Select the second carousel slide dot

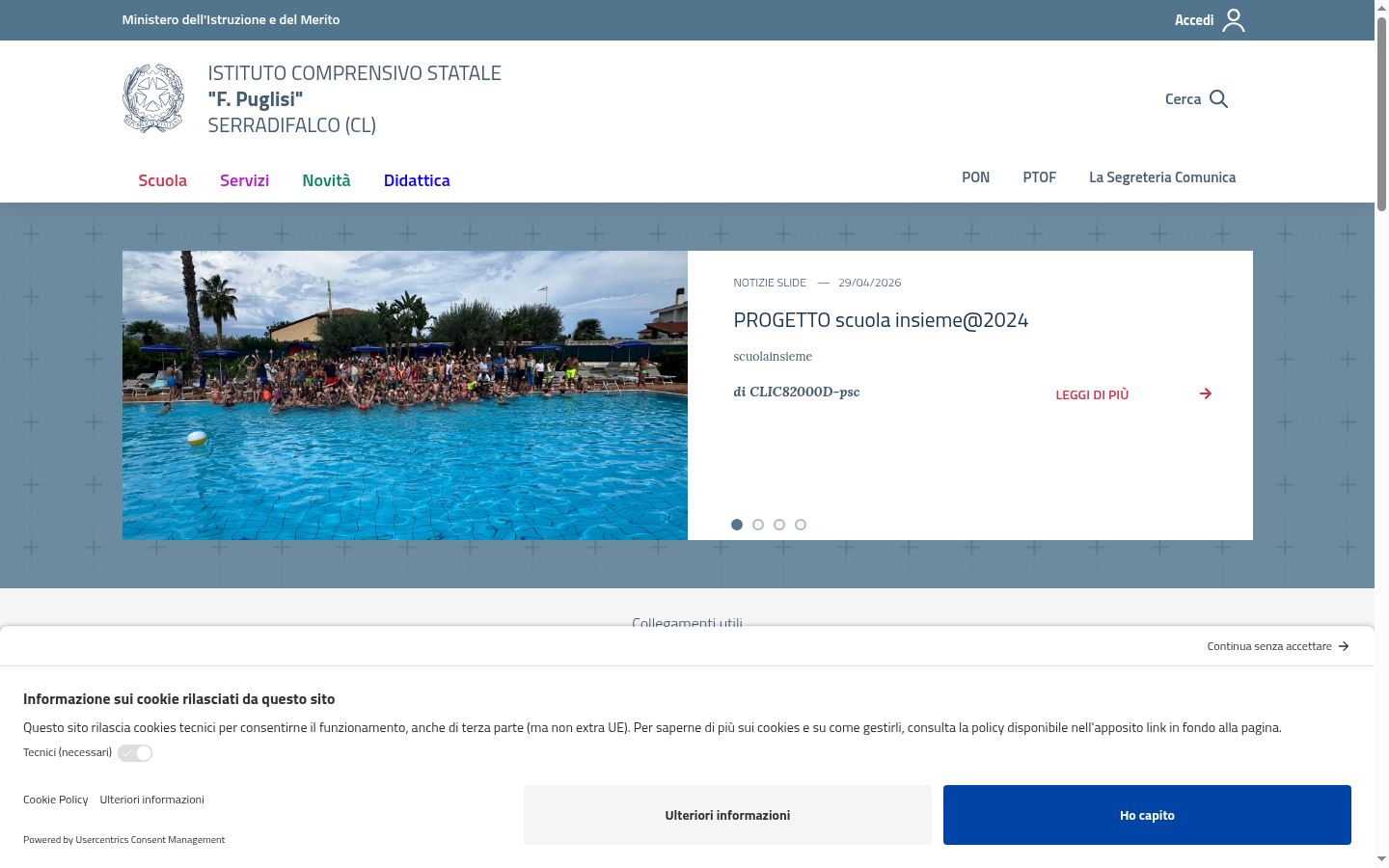click(x=758, y=525)
